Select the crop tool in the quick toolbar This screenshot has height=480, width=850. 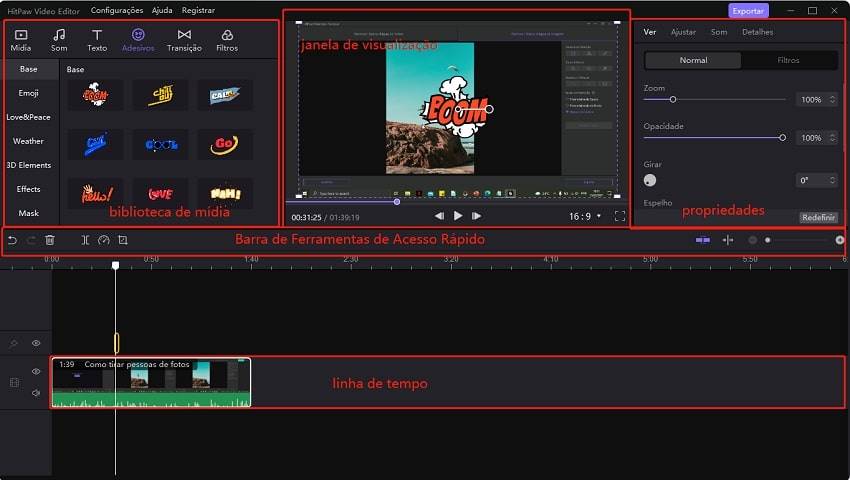coord(123,240)
